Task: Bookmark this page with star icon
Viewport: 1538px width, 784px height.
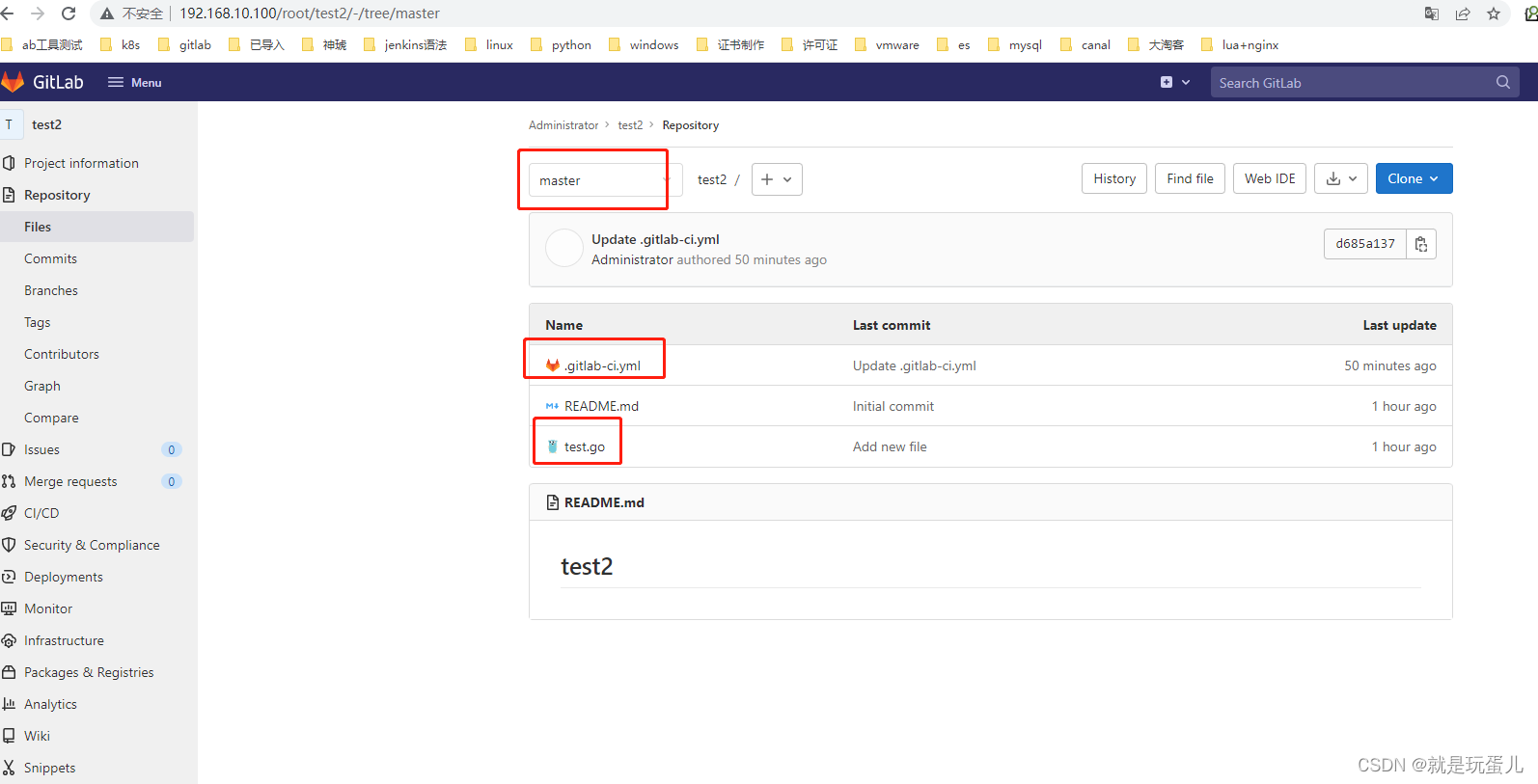Action: 1494,14
